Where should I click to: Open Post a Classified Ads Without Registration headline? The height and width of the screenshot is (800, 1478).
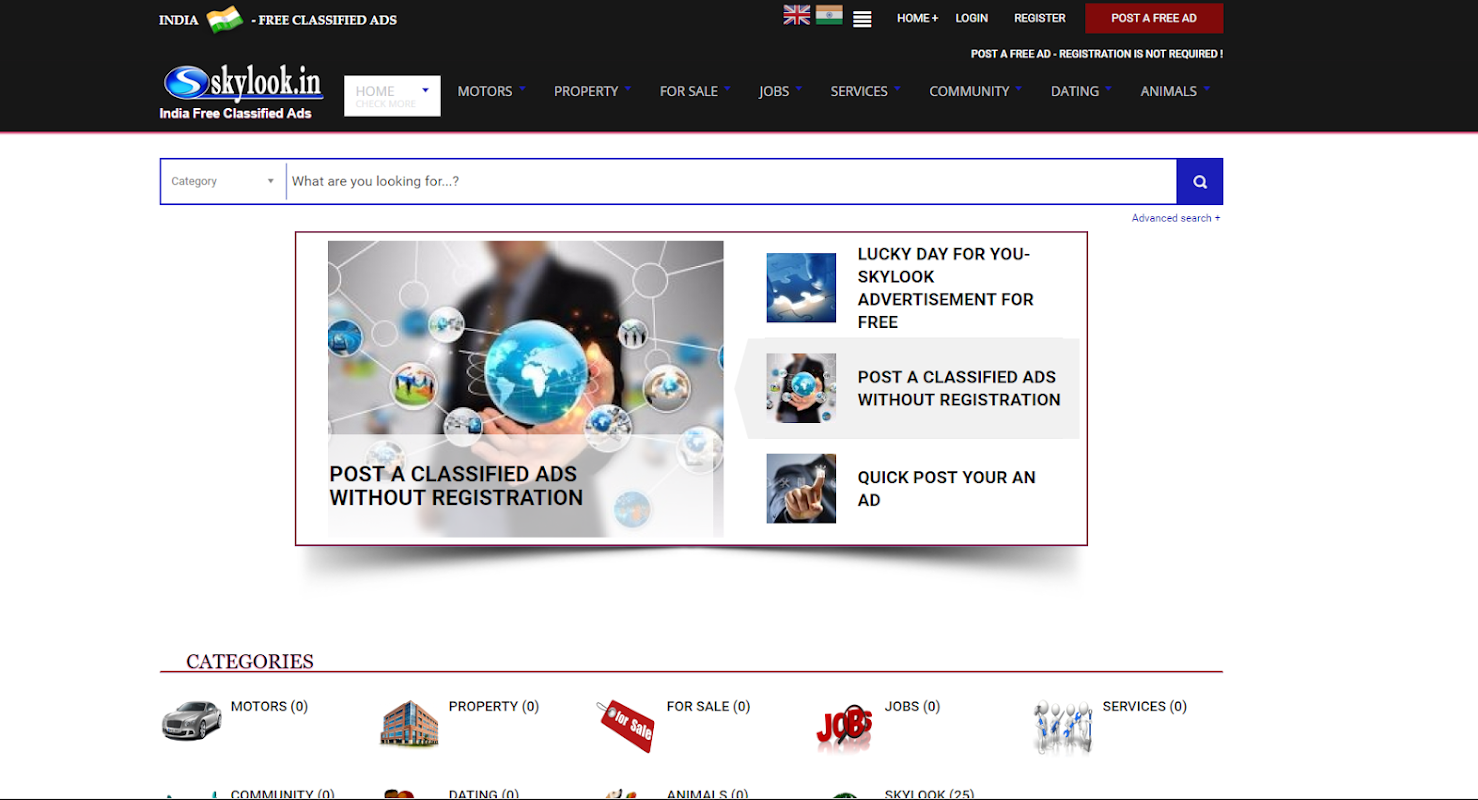(959, 388)
